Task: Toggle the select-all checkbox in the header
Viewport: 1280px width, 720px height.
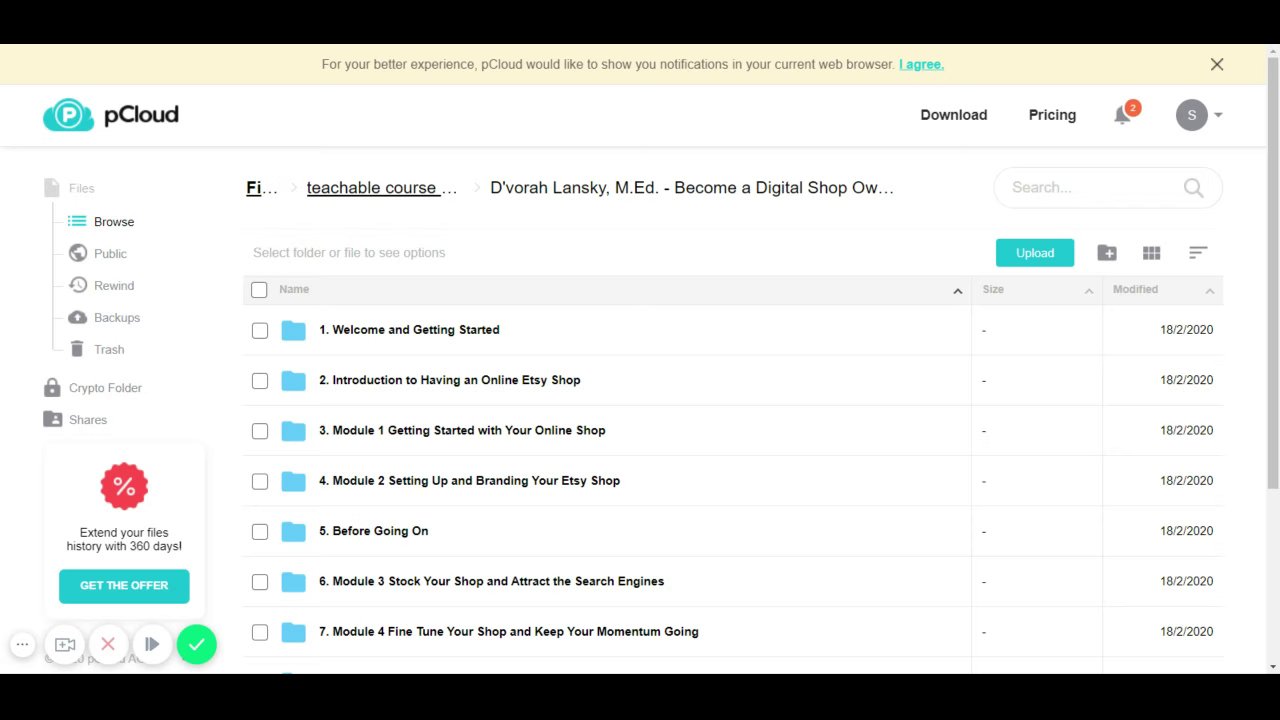Action: [260, 290]
